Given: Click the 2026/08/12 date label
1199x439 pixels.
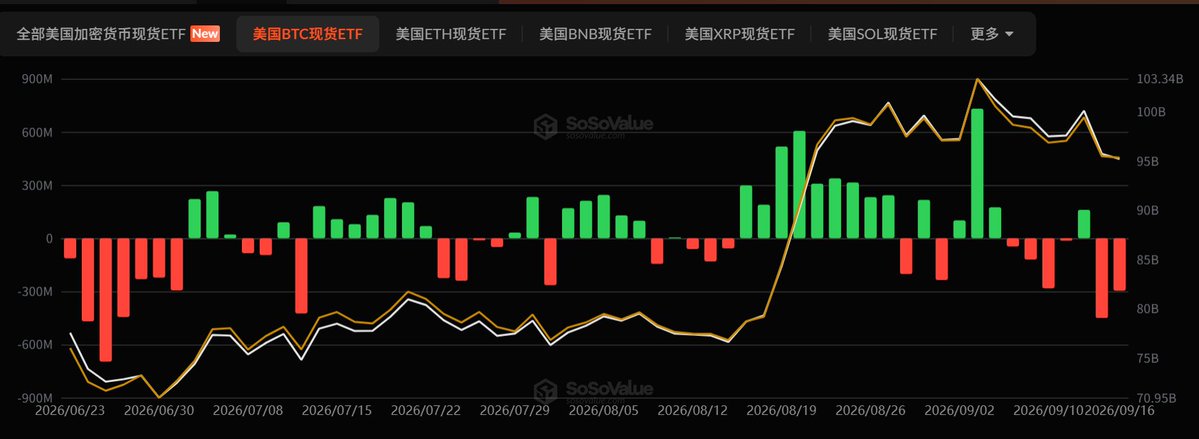Looking at the screenshot, I should pos(693,410).
